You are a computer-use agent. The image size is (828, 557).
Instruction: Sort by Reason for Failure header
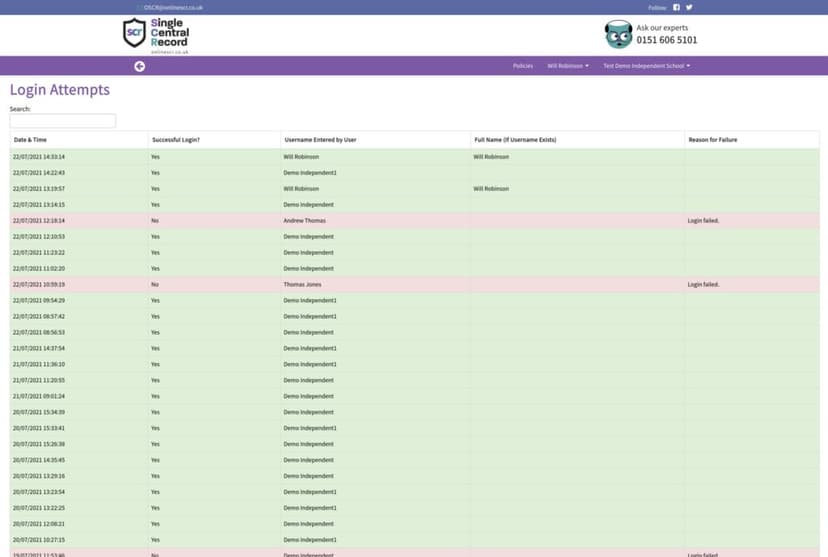pyautogui.click(x=713, y=140)
